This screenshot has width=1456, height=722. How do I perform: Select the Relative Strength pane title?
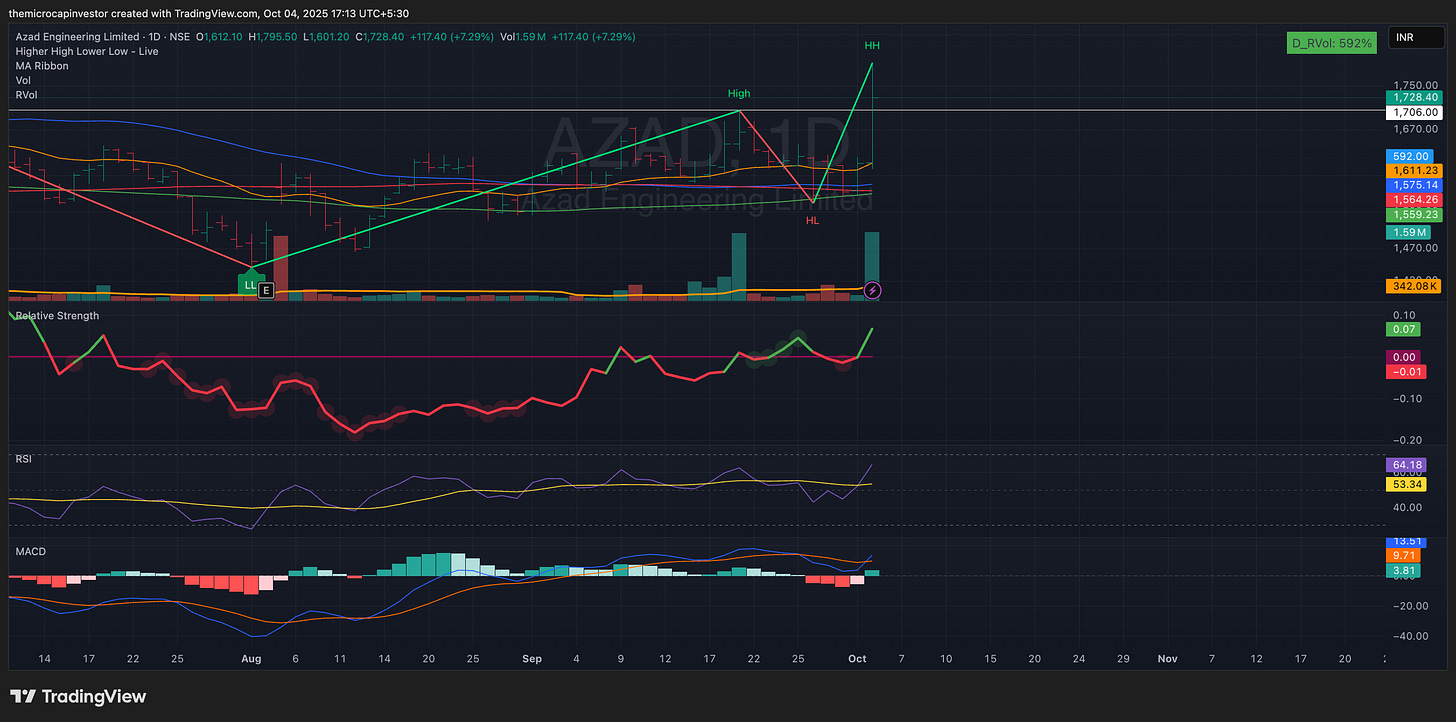[x=57, y=316]
